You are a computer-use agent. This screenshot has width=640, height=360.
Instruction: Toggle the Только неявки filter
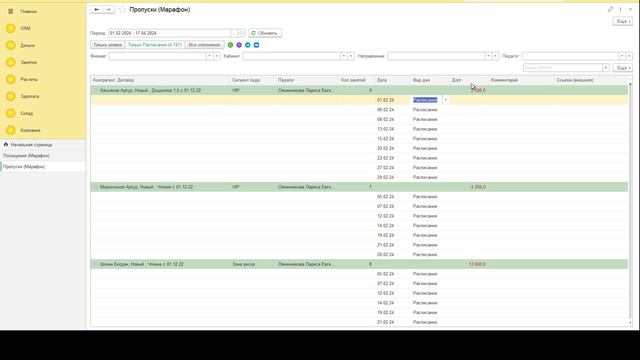coord(108,45)
